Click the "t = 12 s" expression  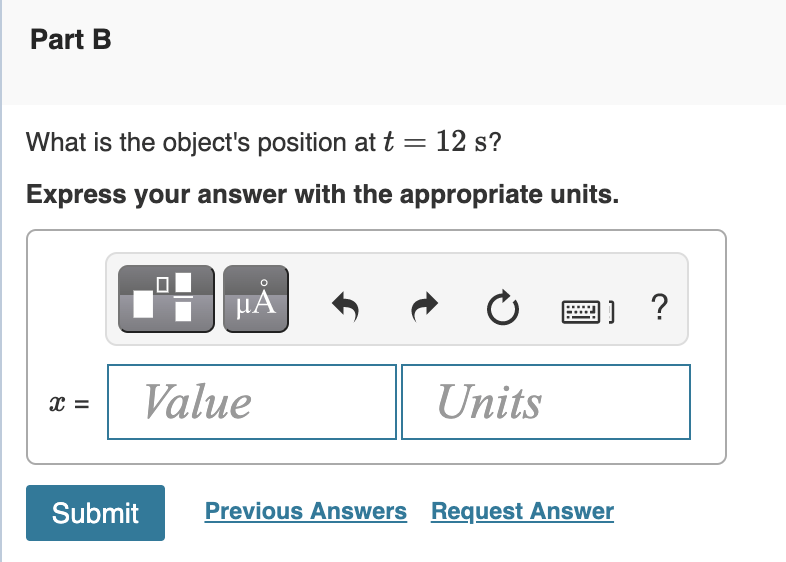pyautogui.click(x=441, y=143)
